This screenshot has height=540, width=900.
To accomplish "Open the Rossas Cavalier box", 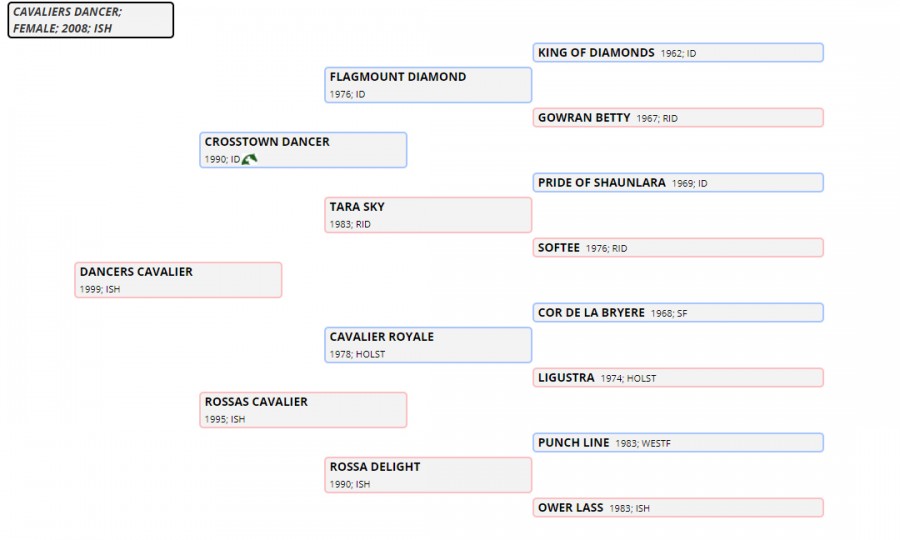I will pyautogui.click(x=303, y=410).
